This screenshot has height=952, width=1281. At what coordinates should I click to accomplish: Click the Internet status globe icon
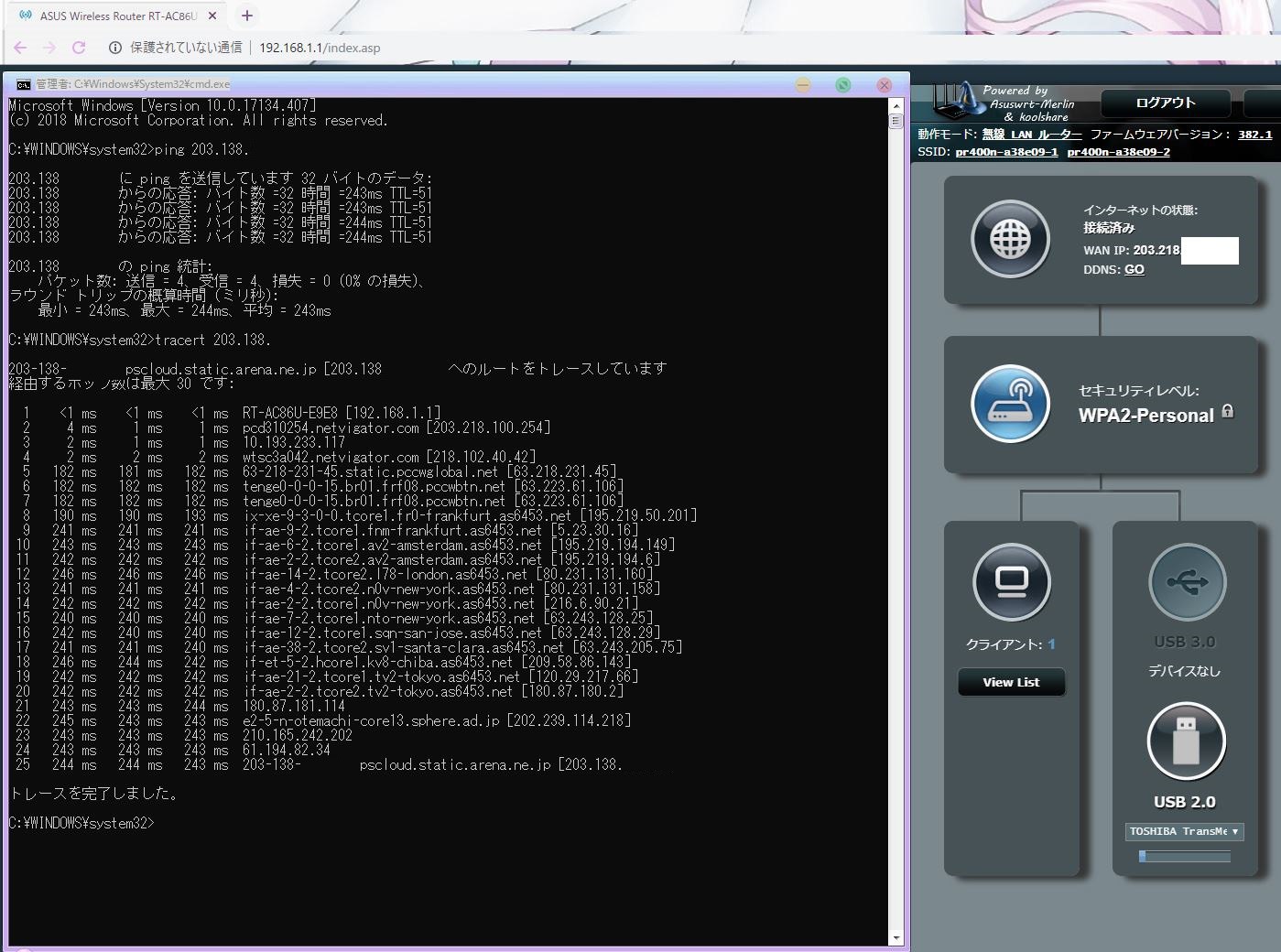pyautogui.click(x=1010, y=240)
